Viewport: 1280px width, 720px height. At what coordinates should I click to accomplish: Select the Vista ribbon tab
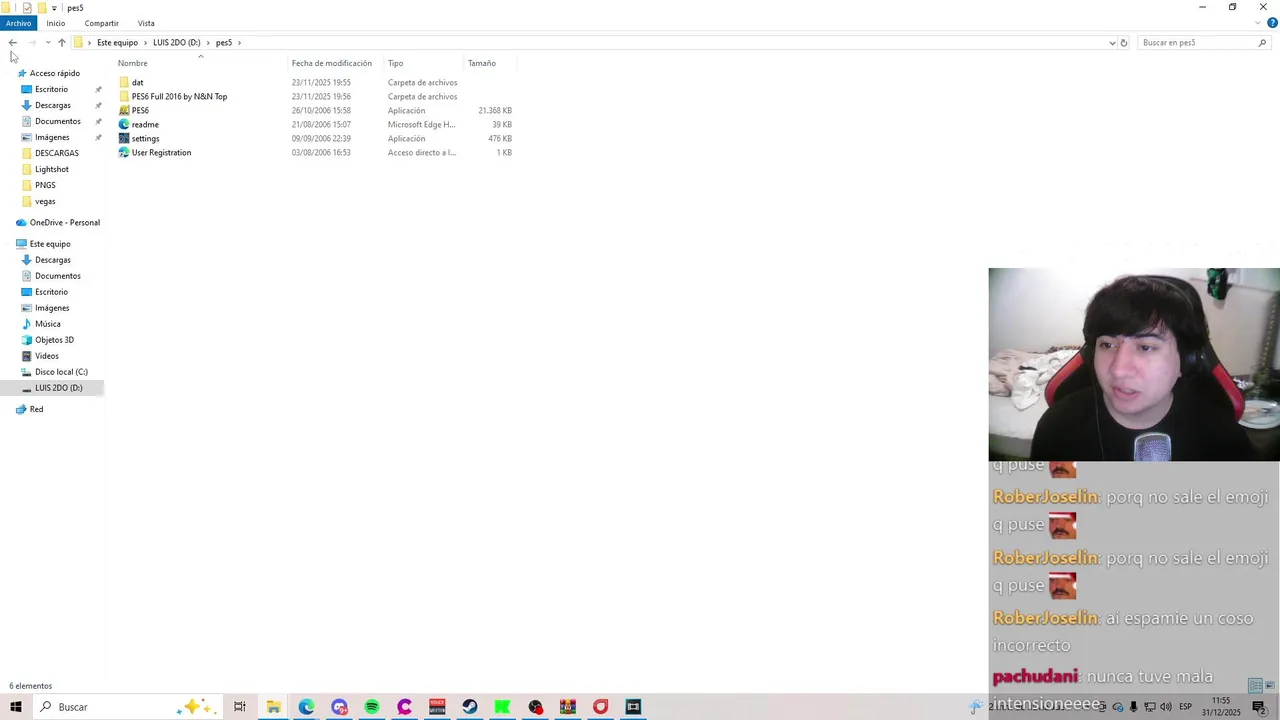(x=146, y=23)
